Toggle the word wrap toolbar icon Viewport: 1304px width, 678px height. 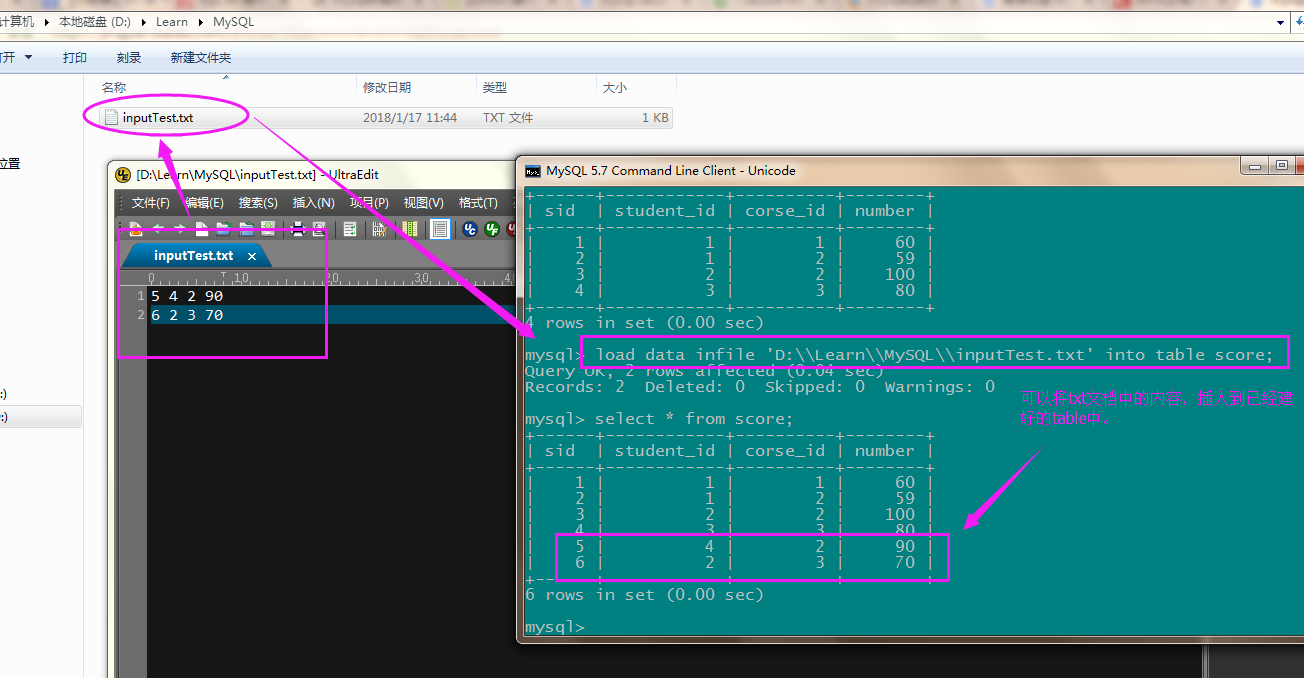(x=350, y=229)
